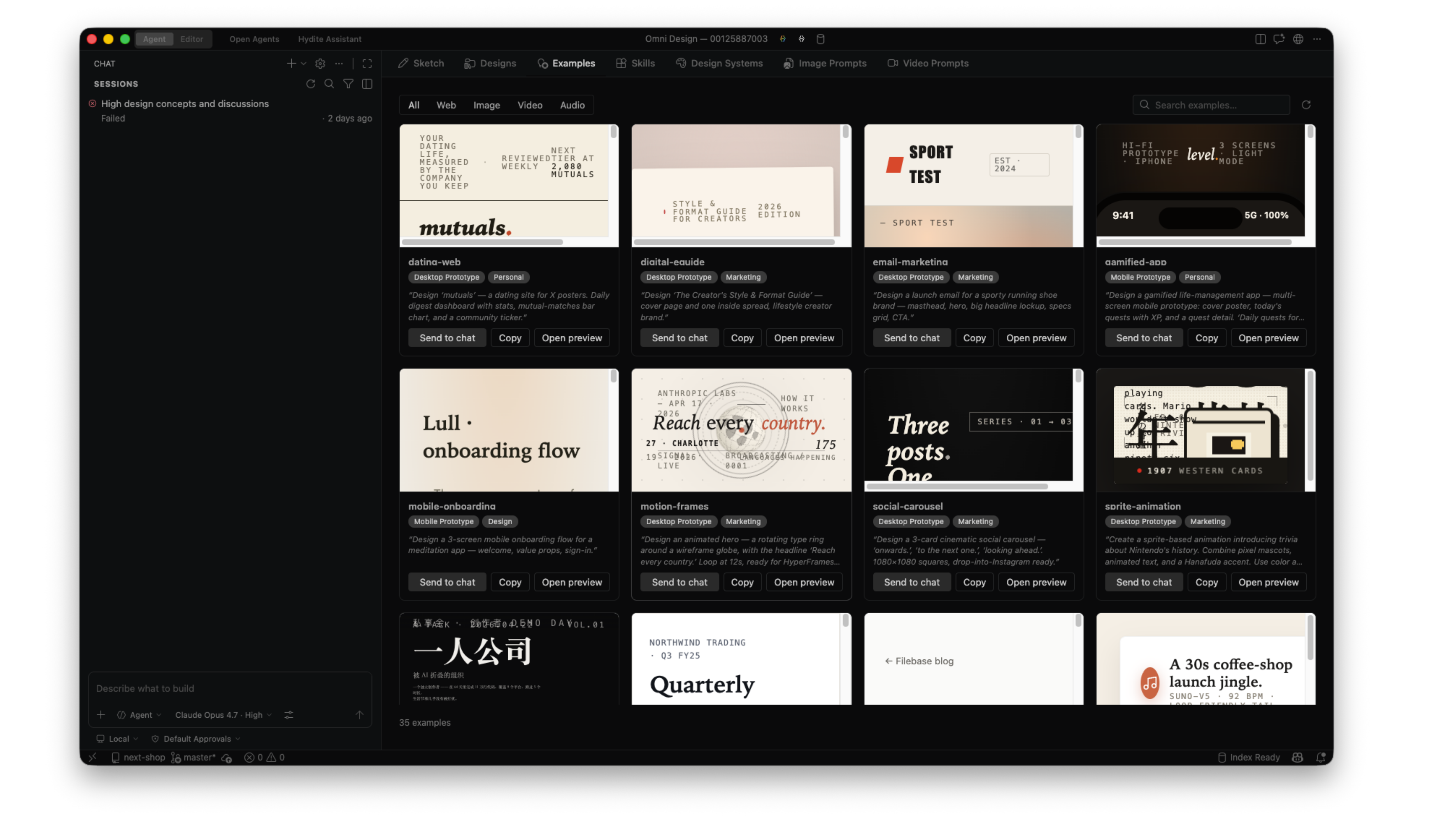Send dating-web example to chat
This screenshot has width=1456, height=819.
447,337
